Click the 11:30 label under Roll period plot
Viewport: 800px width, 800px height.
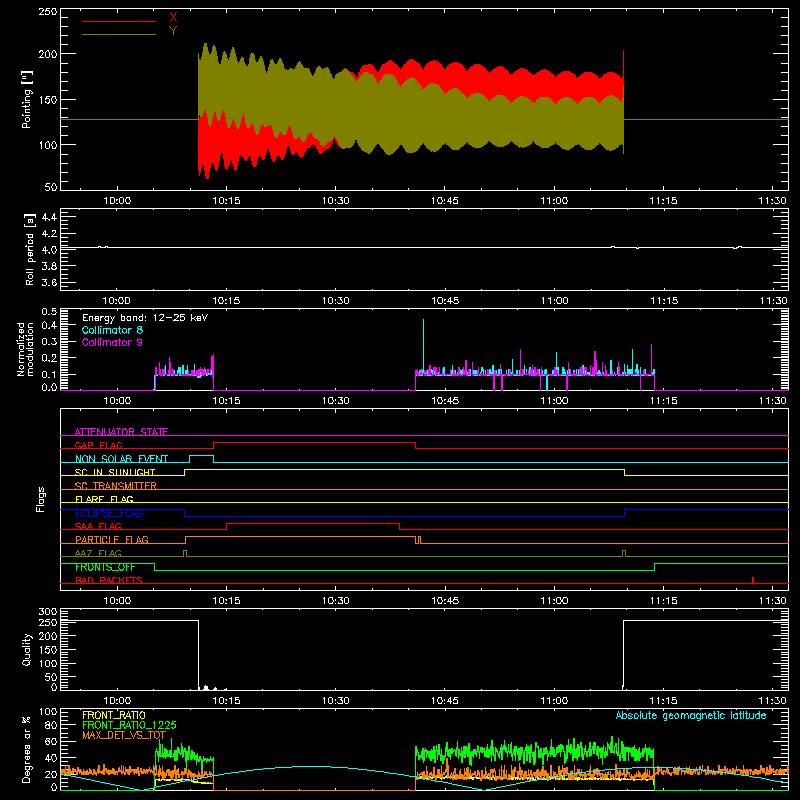click(x=773, y=301)
